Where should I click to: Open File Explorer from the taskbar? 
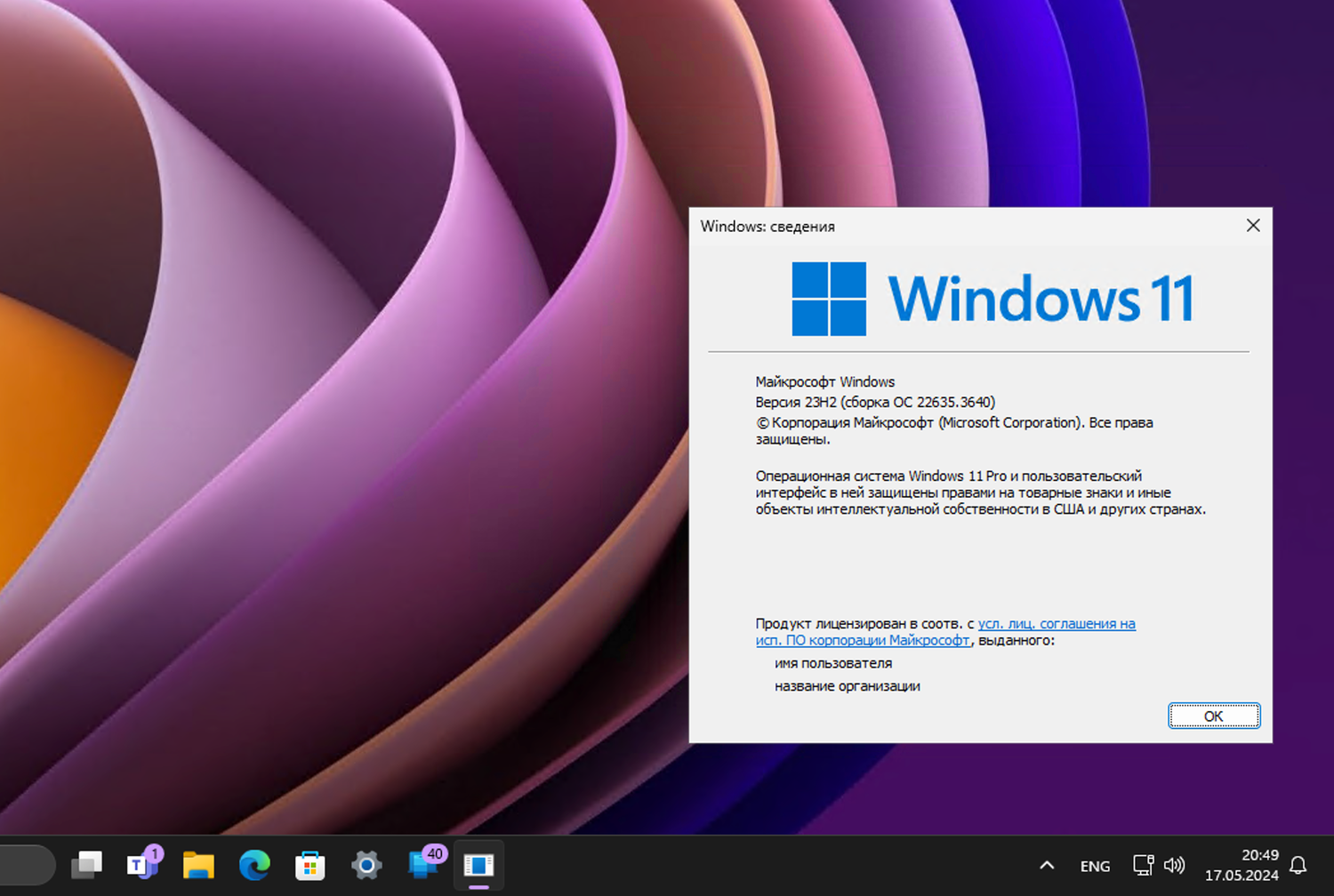[198, 865]
